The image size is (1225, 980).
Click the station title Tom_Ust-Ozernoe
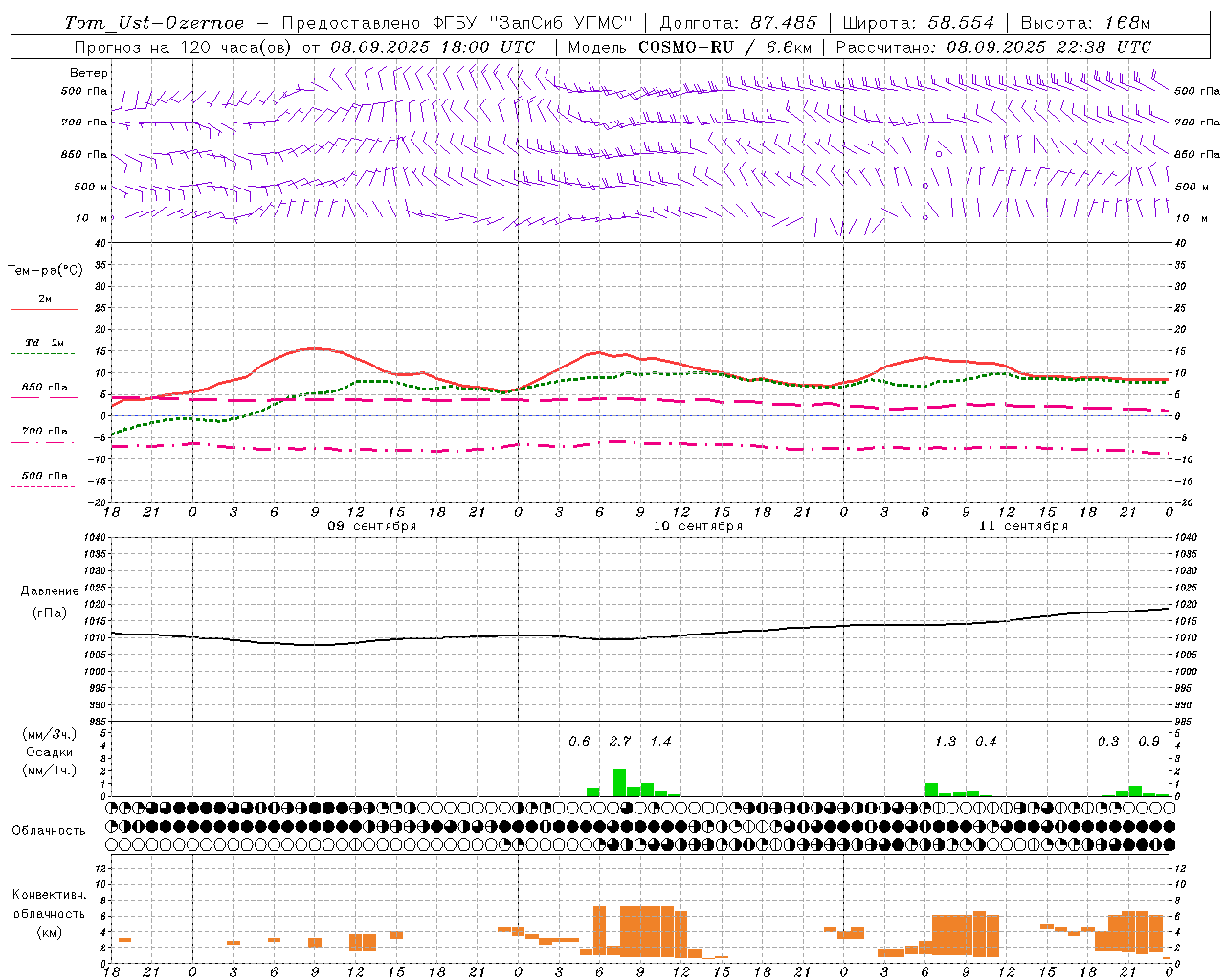(154, 23)
